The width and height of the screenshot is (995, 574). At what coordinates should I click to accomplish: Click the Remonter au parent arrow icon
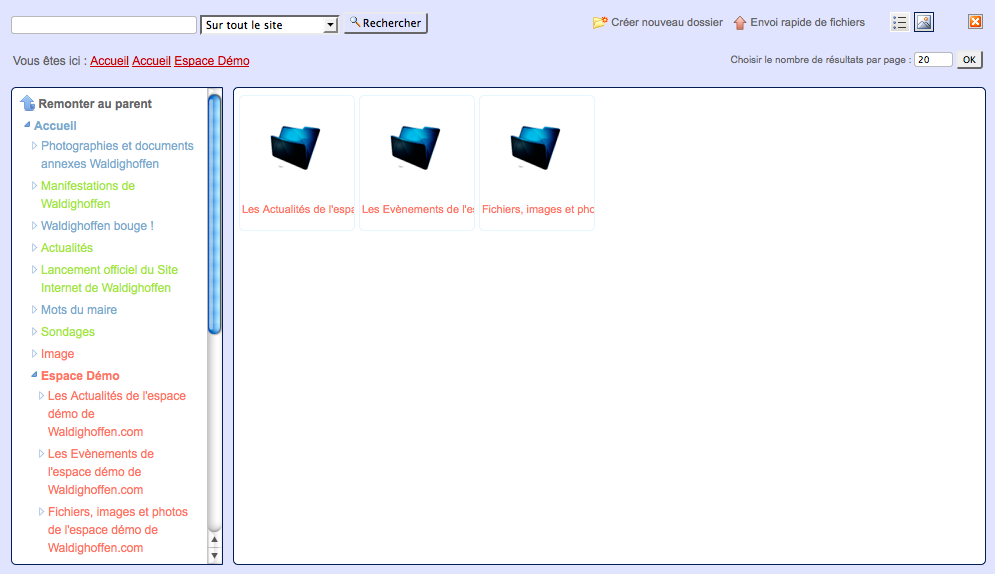28,103
